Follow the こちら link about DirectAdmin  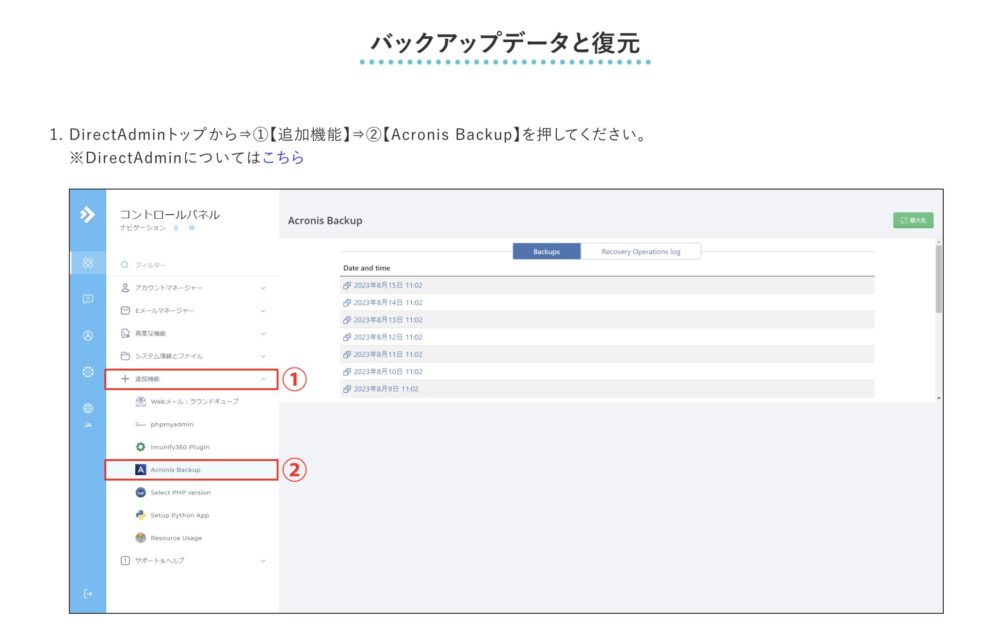coord(283,157)
